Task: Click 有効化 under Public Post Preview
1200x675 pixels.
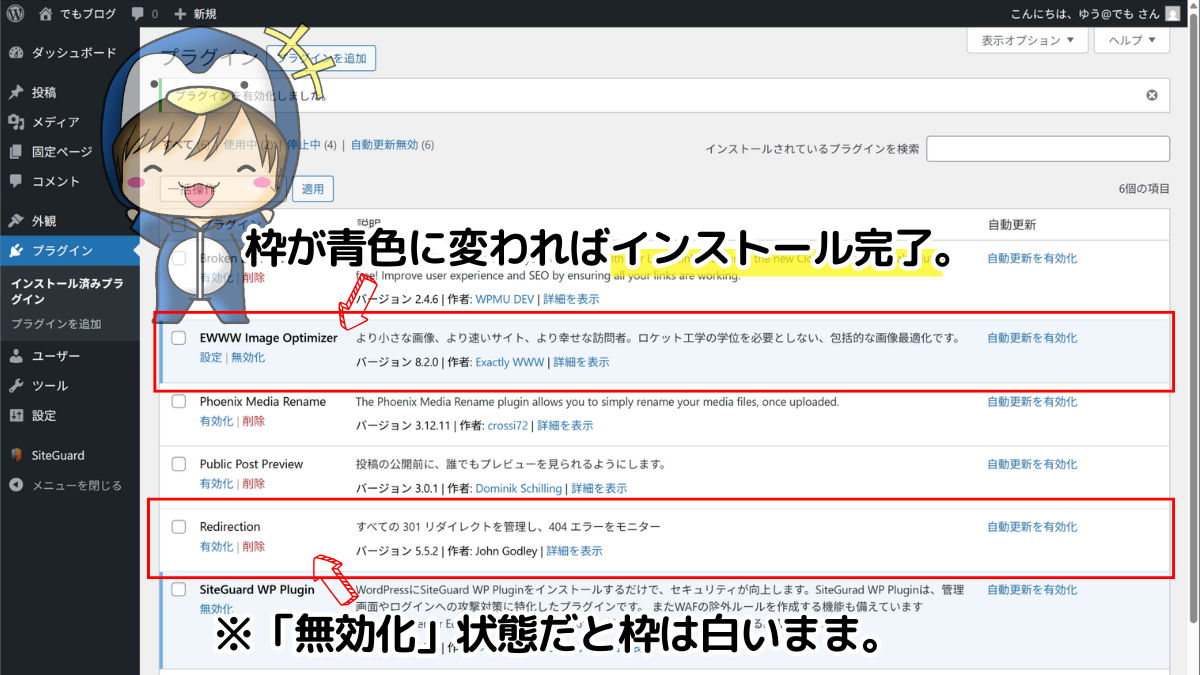Action: [216, 483]
